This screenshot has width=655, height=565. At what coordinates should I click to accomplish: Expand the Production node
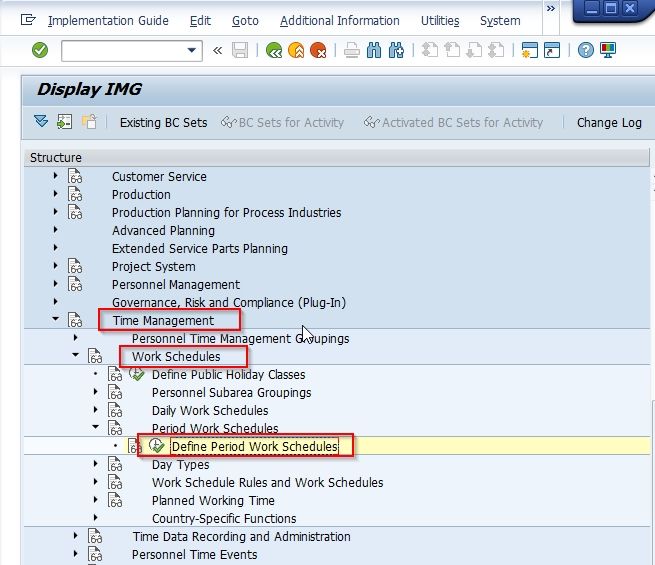coord(56,194)
